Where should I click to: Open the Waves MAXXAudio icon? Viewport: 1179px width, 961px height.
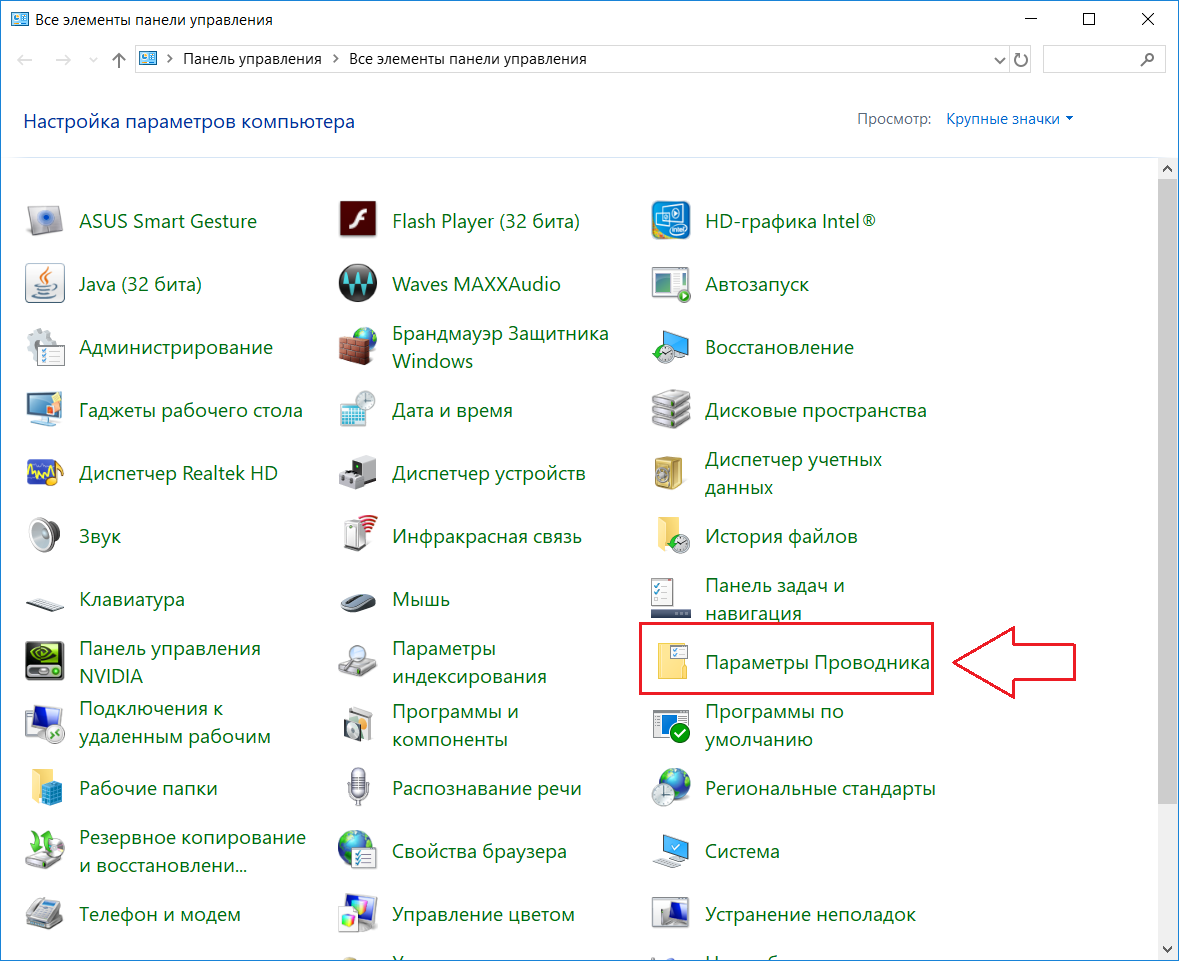358,284
